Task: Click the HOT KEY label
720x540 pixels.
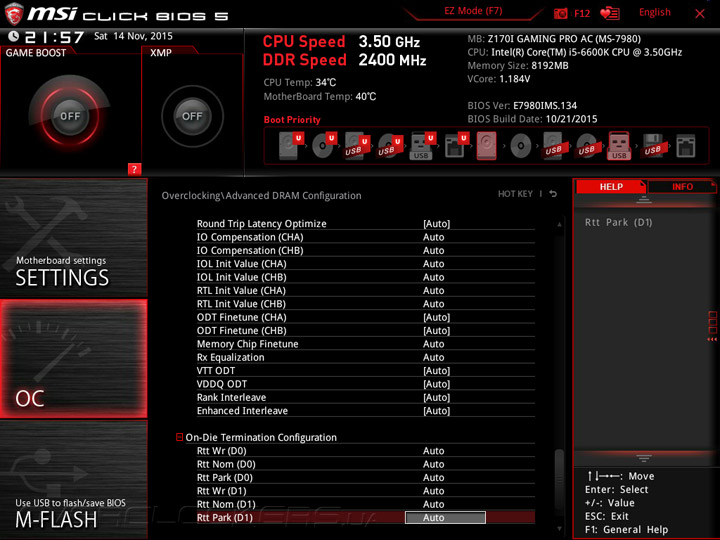Action: [515, 194]
